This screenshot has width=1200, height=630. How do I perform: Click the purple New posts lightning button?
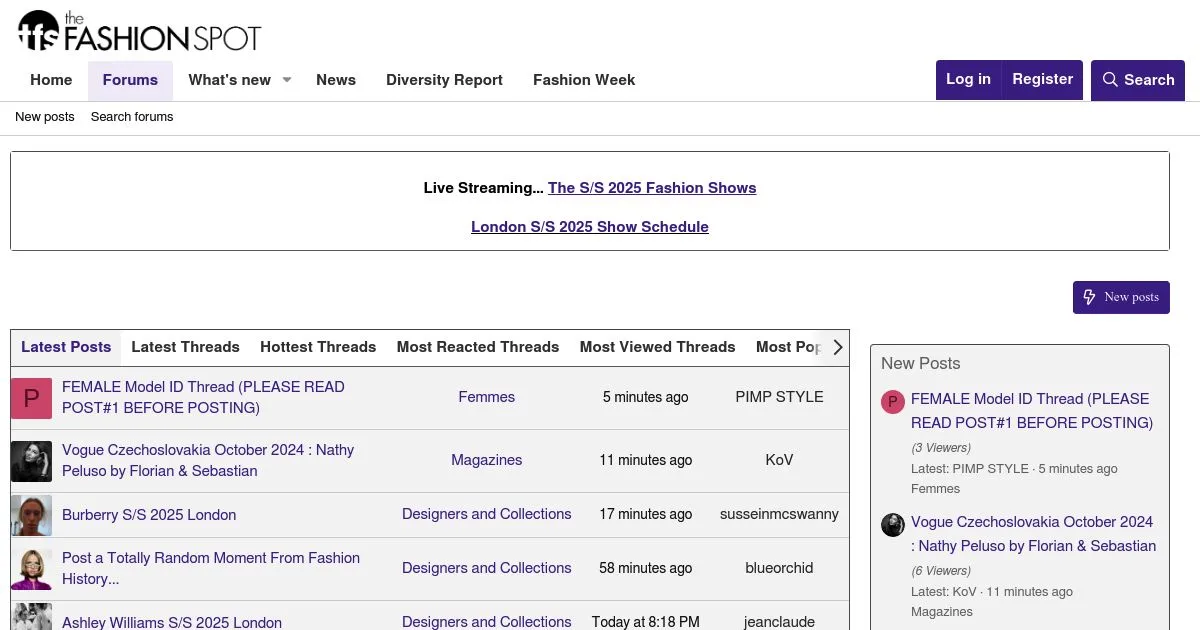(x=1121, y=297)
